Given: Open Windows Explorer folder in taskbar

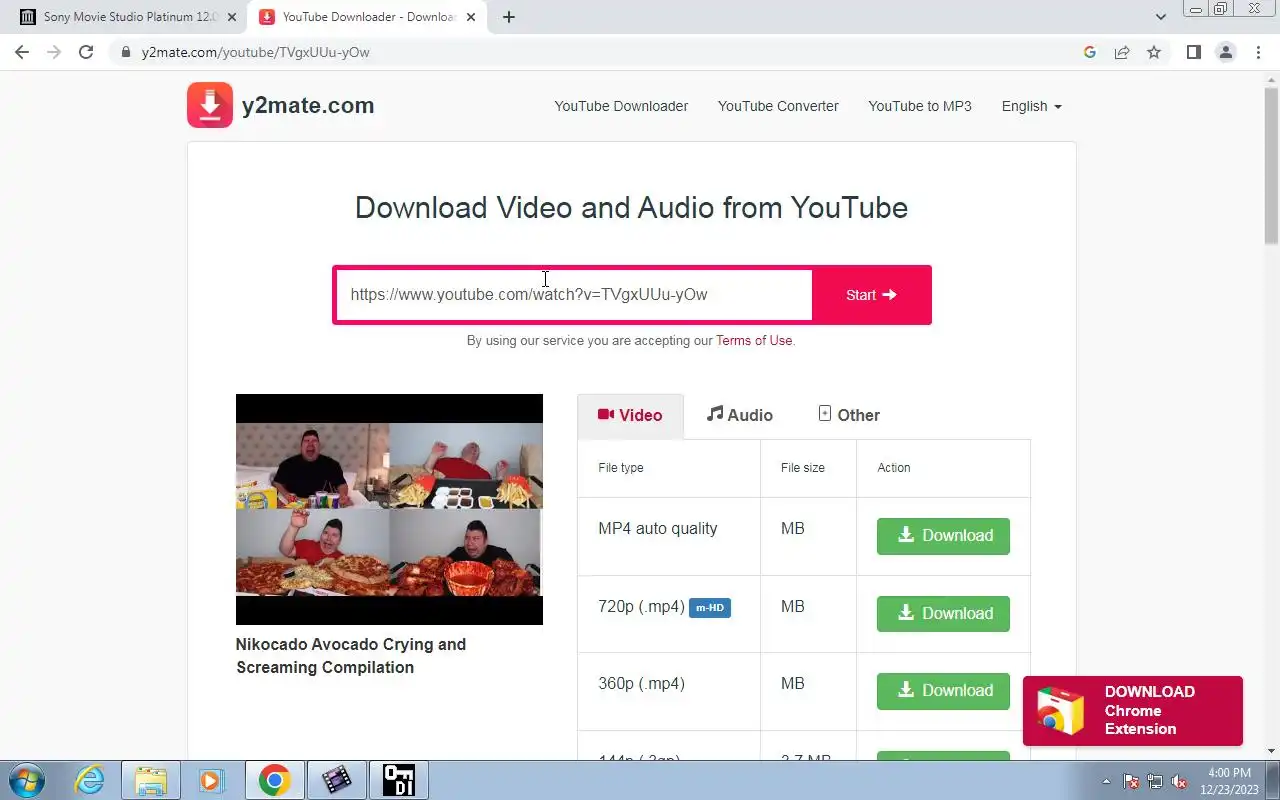Looking at the screenshot, I should pyautogui.click(x=150, y=780).
